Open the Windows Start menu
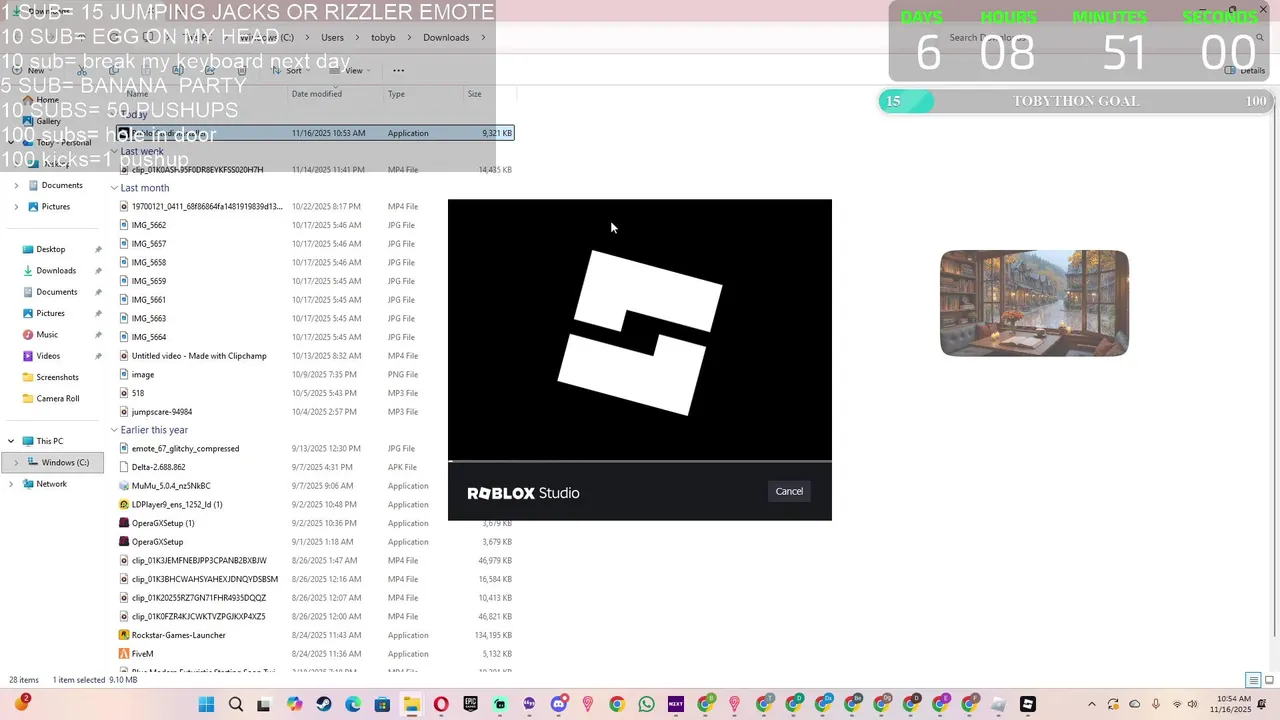This screenshot has width=1280, height=720. pyautogui.click(x=206, y=705)
